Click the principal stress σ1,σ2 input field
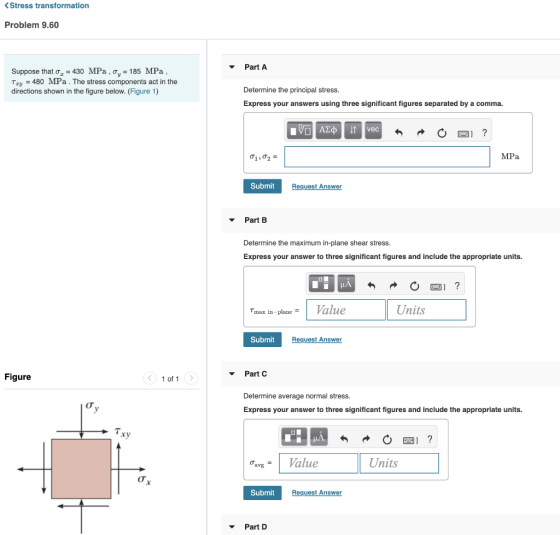The image size is (560, 535). click(x=387, y=157)
